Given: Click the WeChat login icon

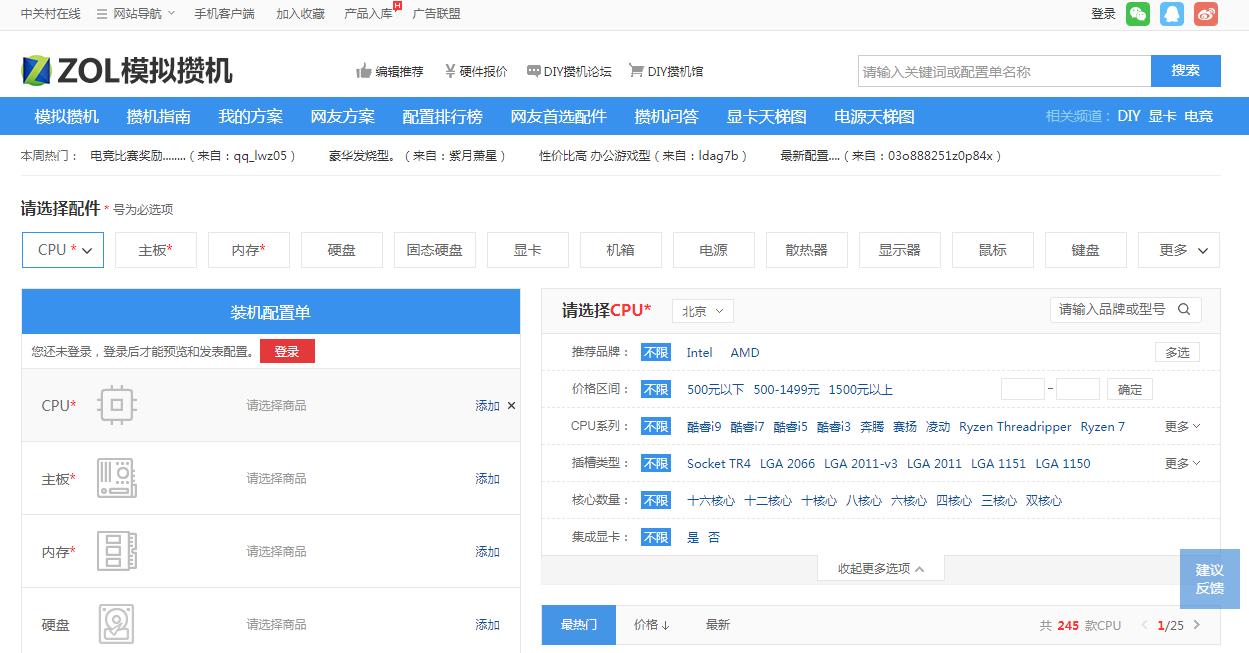Looking at the screenshot, I should point(1137,14).
